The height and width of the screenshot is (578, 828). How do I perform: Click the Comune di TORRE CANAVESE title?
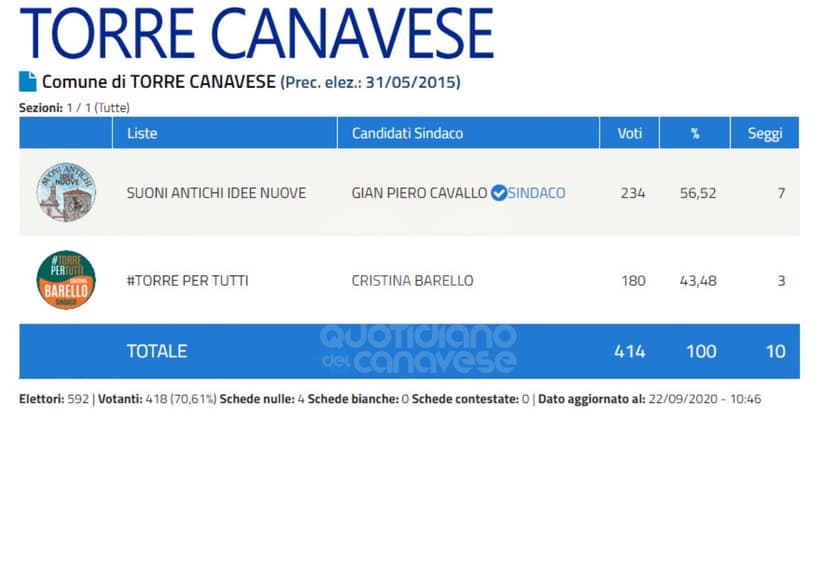[158, 82]
